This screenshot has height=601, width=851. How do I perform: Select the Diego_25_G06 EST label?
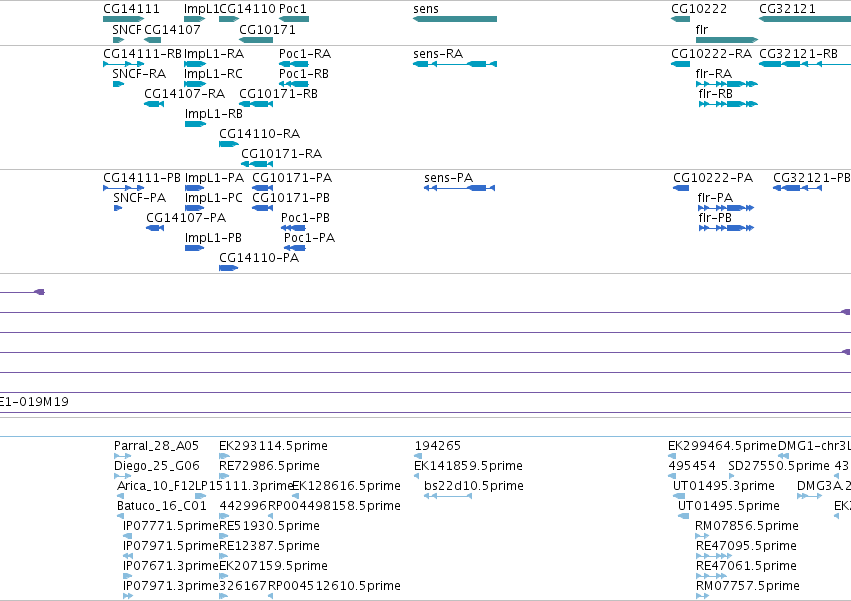[x=156, y=466]
